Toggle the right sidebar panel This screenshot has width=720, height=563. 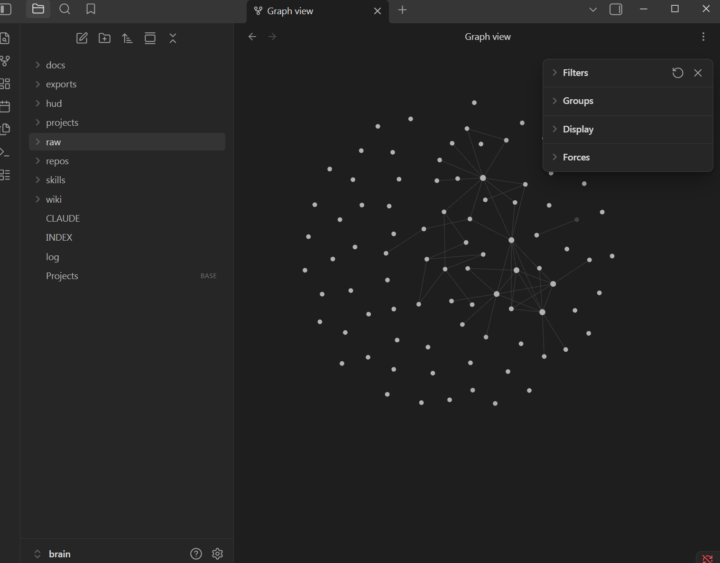pos(616,9)
